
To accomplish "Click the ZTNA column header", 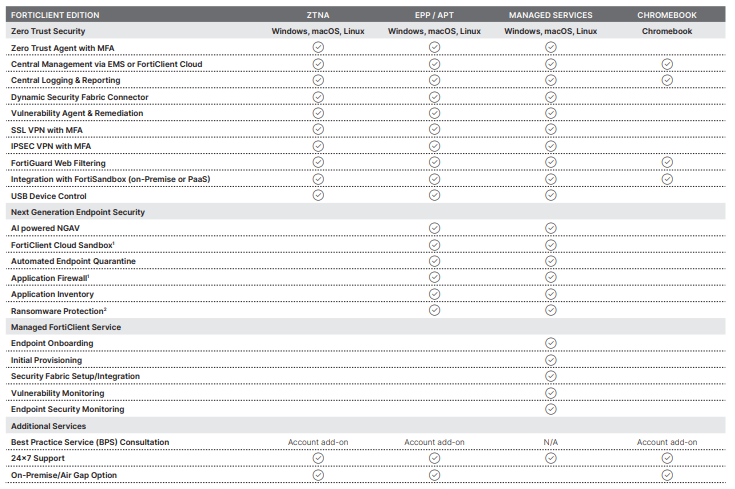I will click(318, 15).
